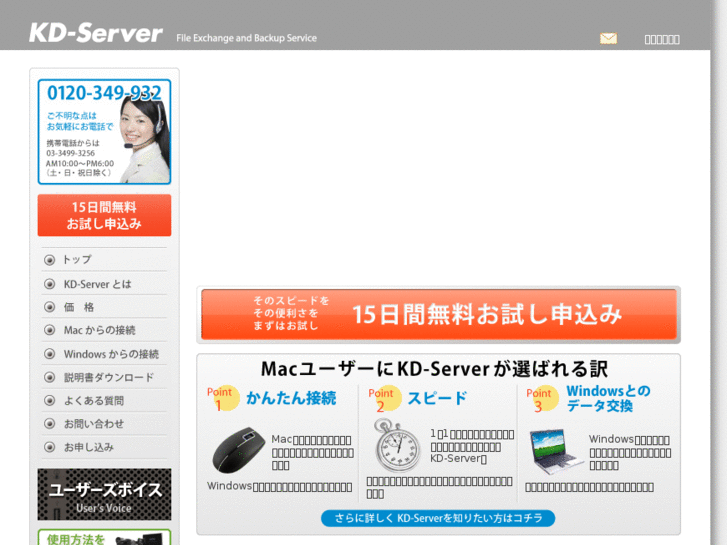Click the header link beside the envelope
This screenshot has width=727, height=545.
(x=662, y=39)
